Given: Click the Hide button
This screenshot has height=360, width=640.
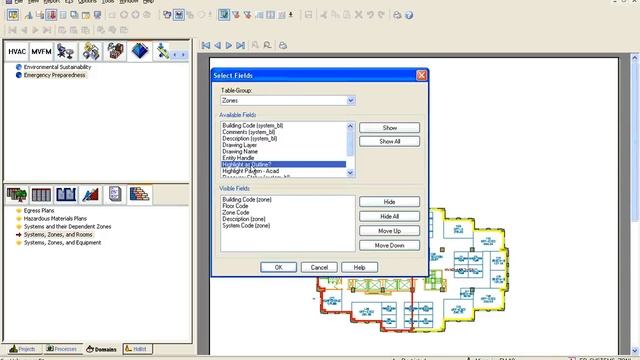Looking at the screenshot, I should click(389, 202).
